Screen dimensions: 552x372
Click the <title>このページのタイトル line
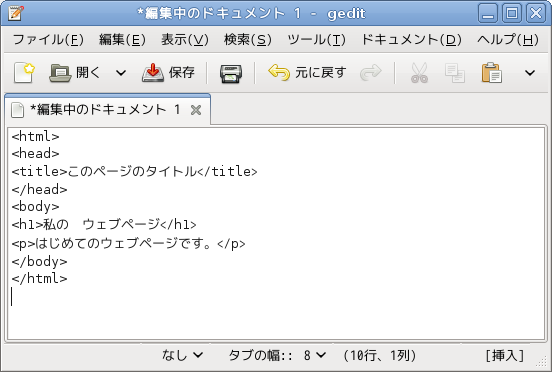pos(134,171)
